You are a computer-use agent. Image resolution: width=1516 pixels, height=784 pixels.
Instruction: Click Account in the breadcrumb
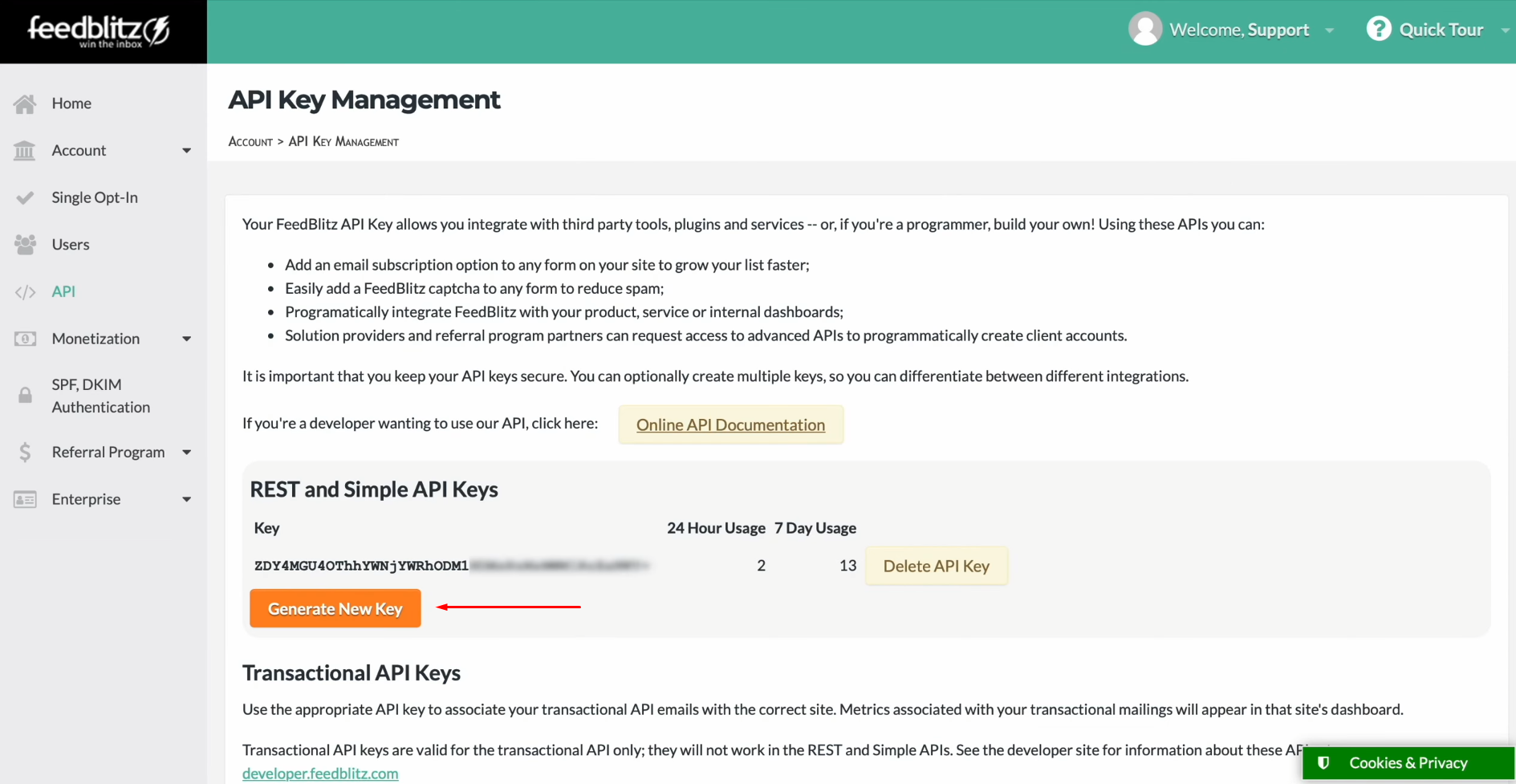[x=250, y=141]
